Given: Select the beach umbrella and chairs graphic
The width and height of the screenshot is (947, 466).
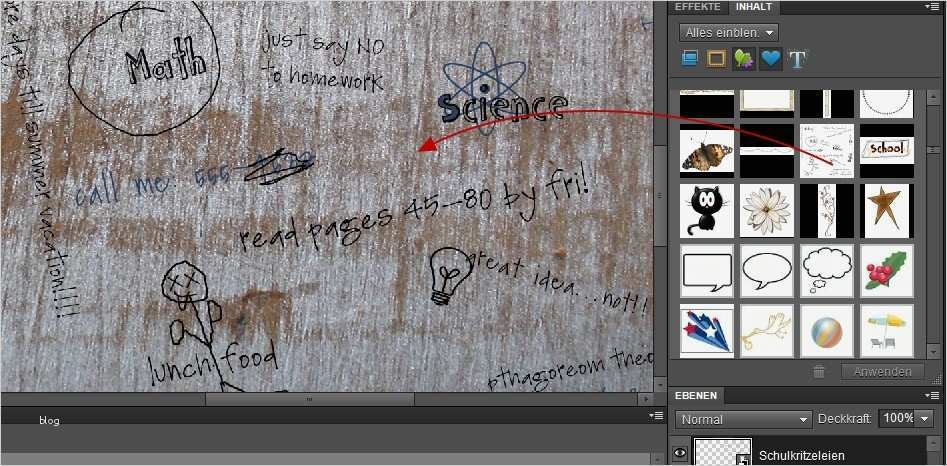Looking at the screenshot, I should [x=887, y=330].
